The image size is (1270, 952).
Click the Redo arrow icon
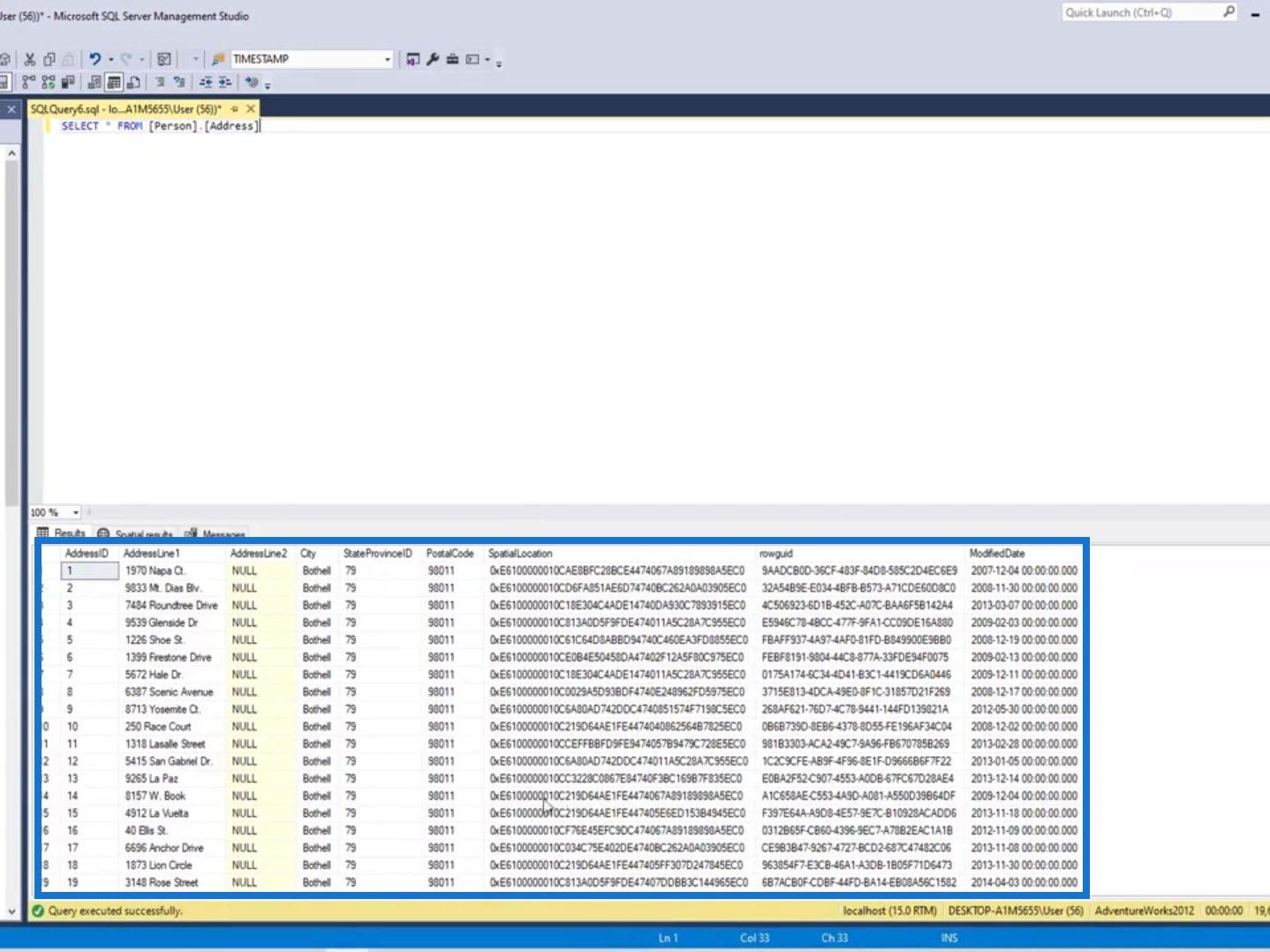126,59
